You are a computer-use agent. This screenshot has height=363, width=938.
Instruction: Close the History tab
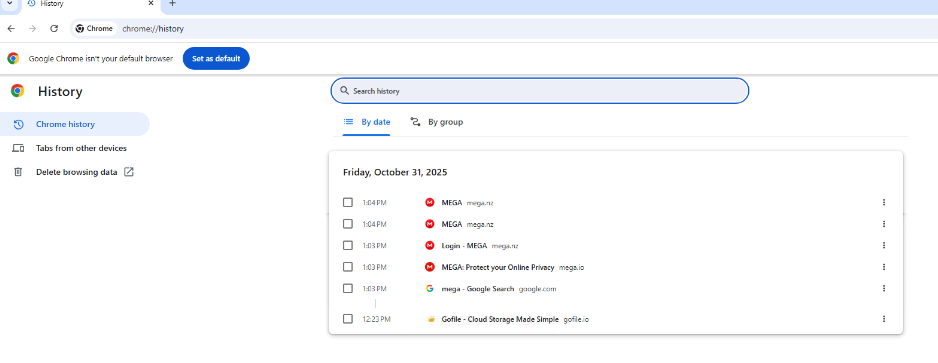coord(151,4)
